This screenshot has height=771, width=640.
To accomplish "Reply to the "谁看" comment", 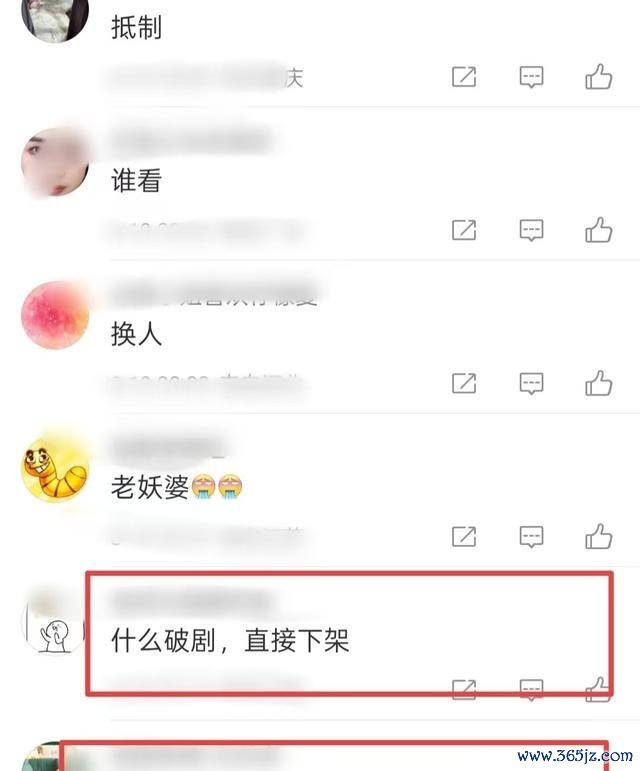I will pos(531,230).
